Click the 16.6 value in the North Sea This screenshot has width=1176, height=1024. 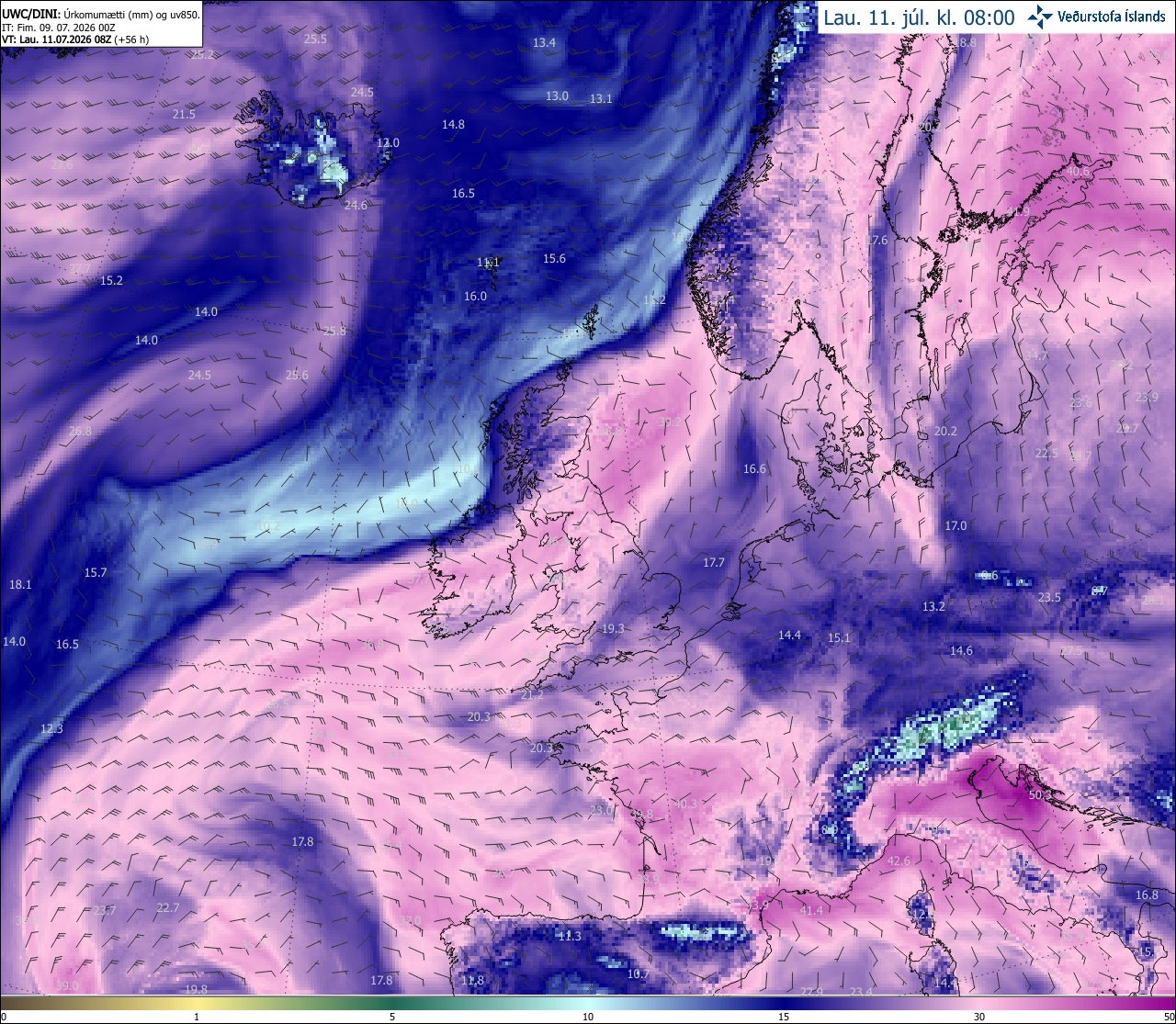click(x=754, y=468)
